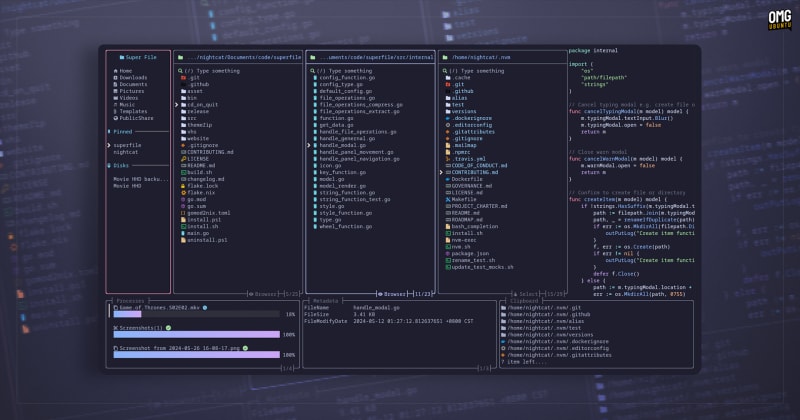Click the Home icon in the sidebar
The height and width of the screenshot is (420, 800).
tap(114, 71)
